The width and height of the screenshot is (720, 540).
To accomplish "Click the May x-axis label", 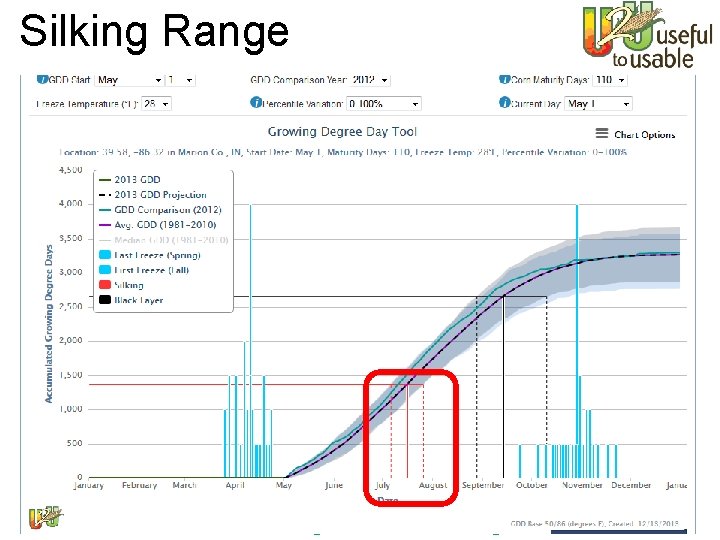I will (x=284, y=485).
